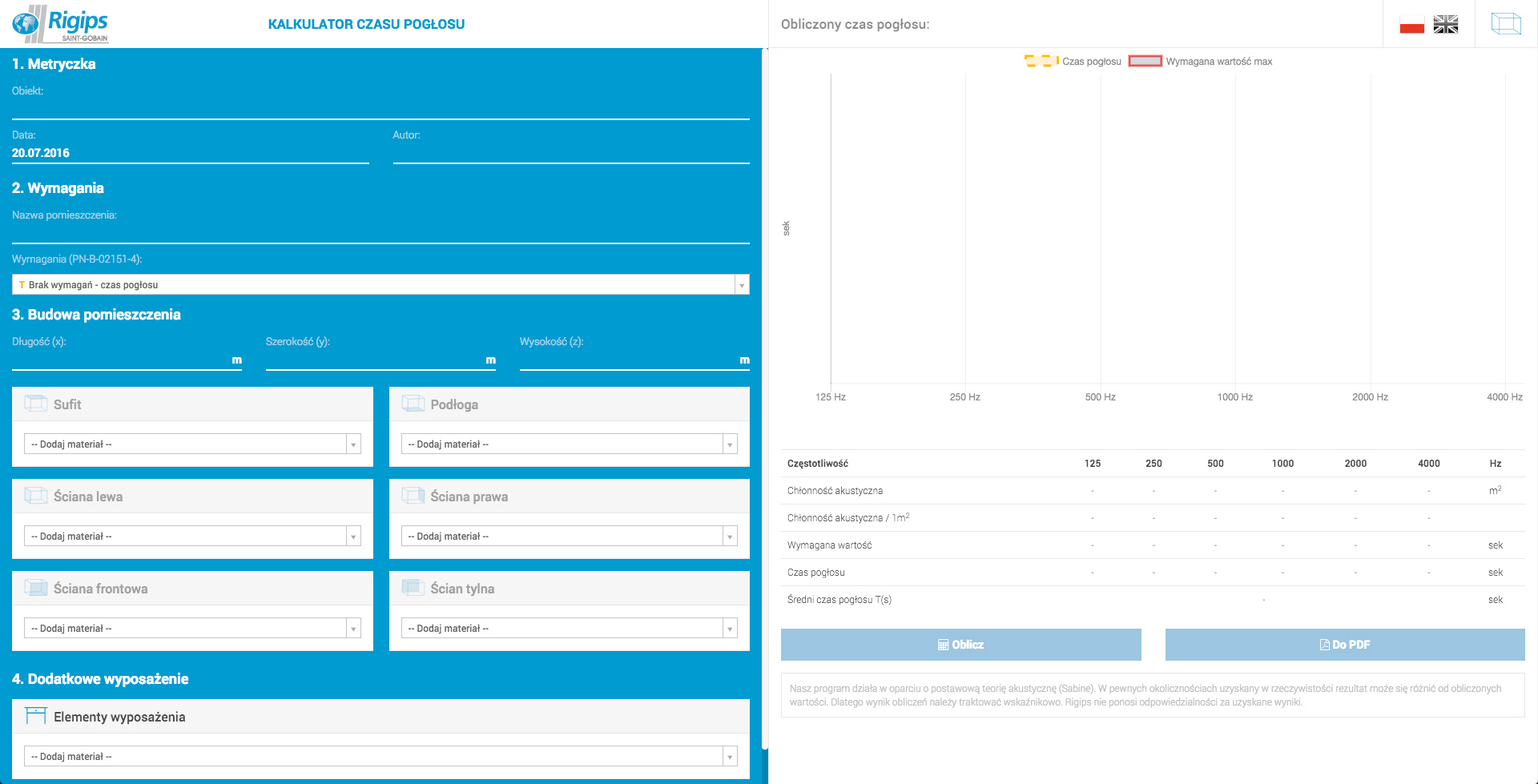Focus the Wysokość (z) input
Viewport: 1538px width, 784px height.
click(x=634, y=360)
